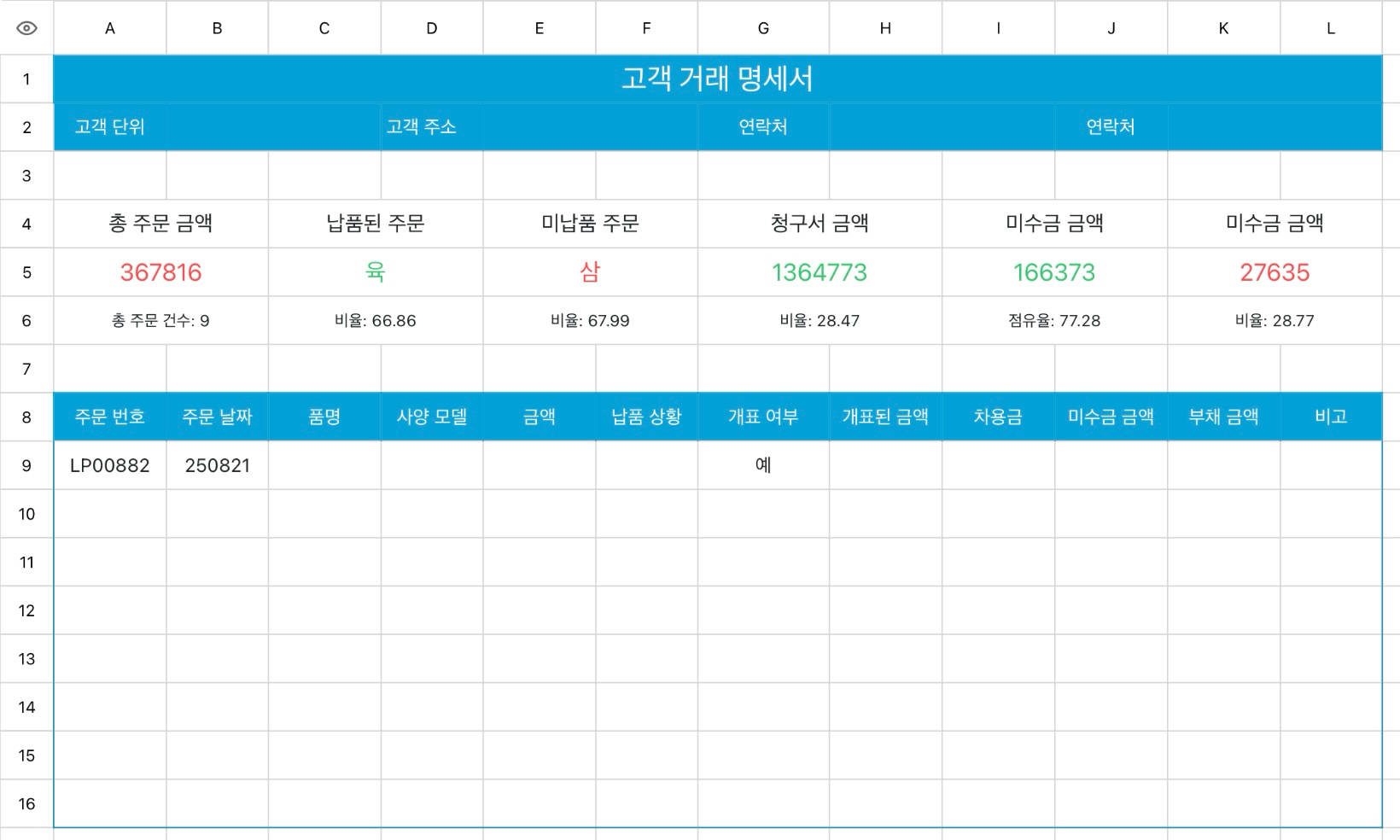Viewport: 1400px width, 840px height.
Task: Click order date cell 250821
Action: pyautogui.click(x=218, y=465)
